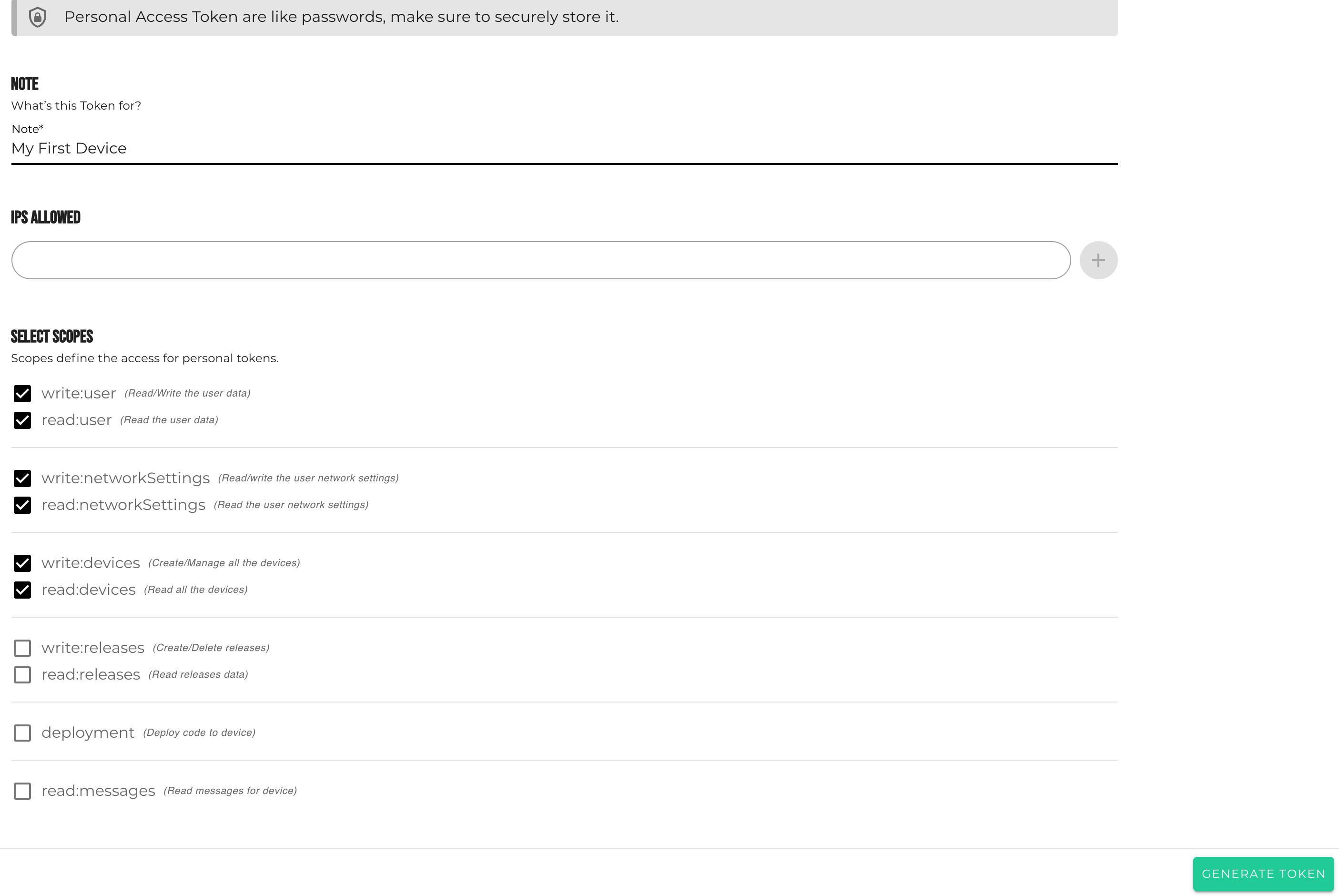Enable the write:releases scope

[22, 648]
